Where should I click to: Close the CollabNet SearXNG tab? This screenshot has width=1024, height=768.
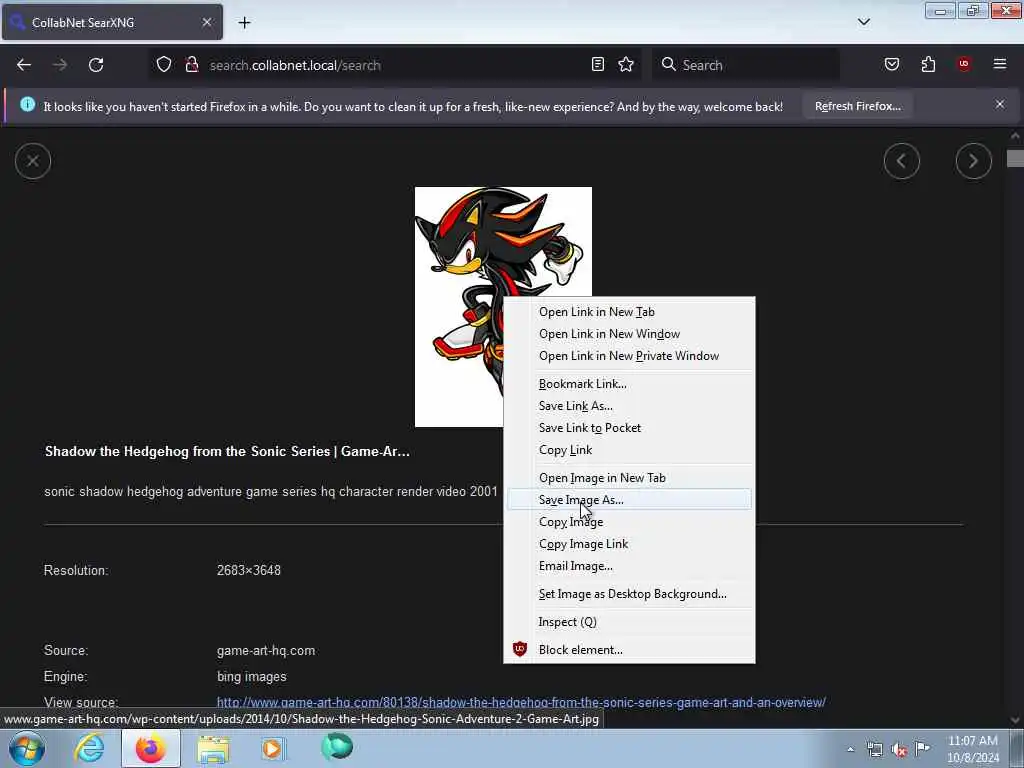click(x=206, y=22)
